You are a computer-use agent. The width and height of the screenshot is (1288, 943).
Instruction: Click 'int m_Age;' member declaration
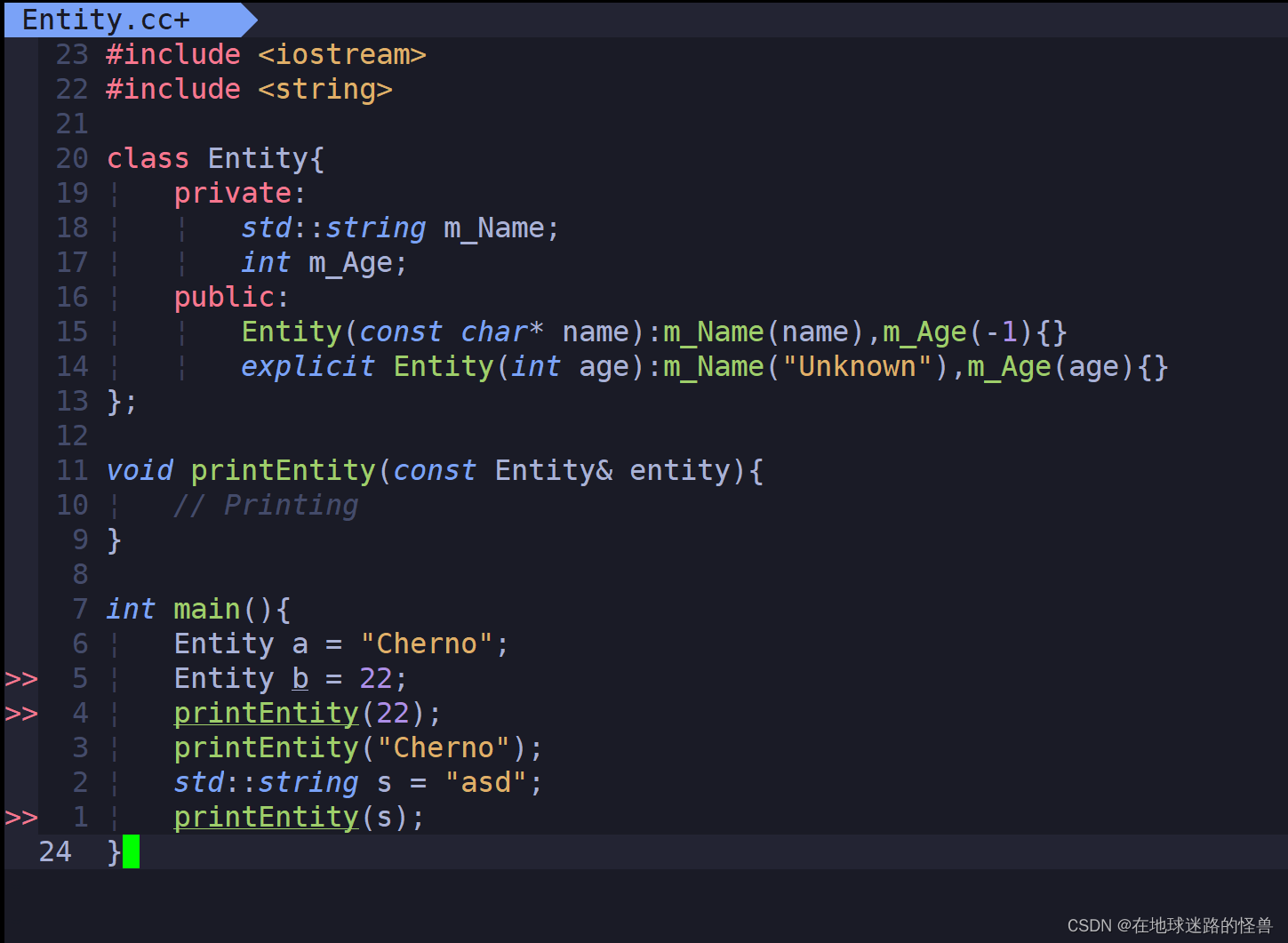tap(324, 263)
